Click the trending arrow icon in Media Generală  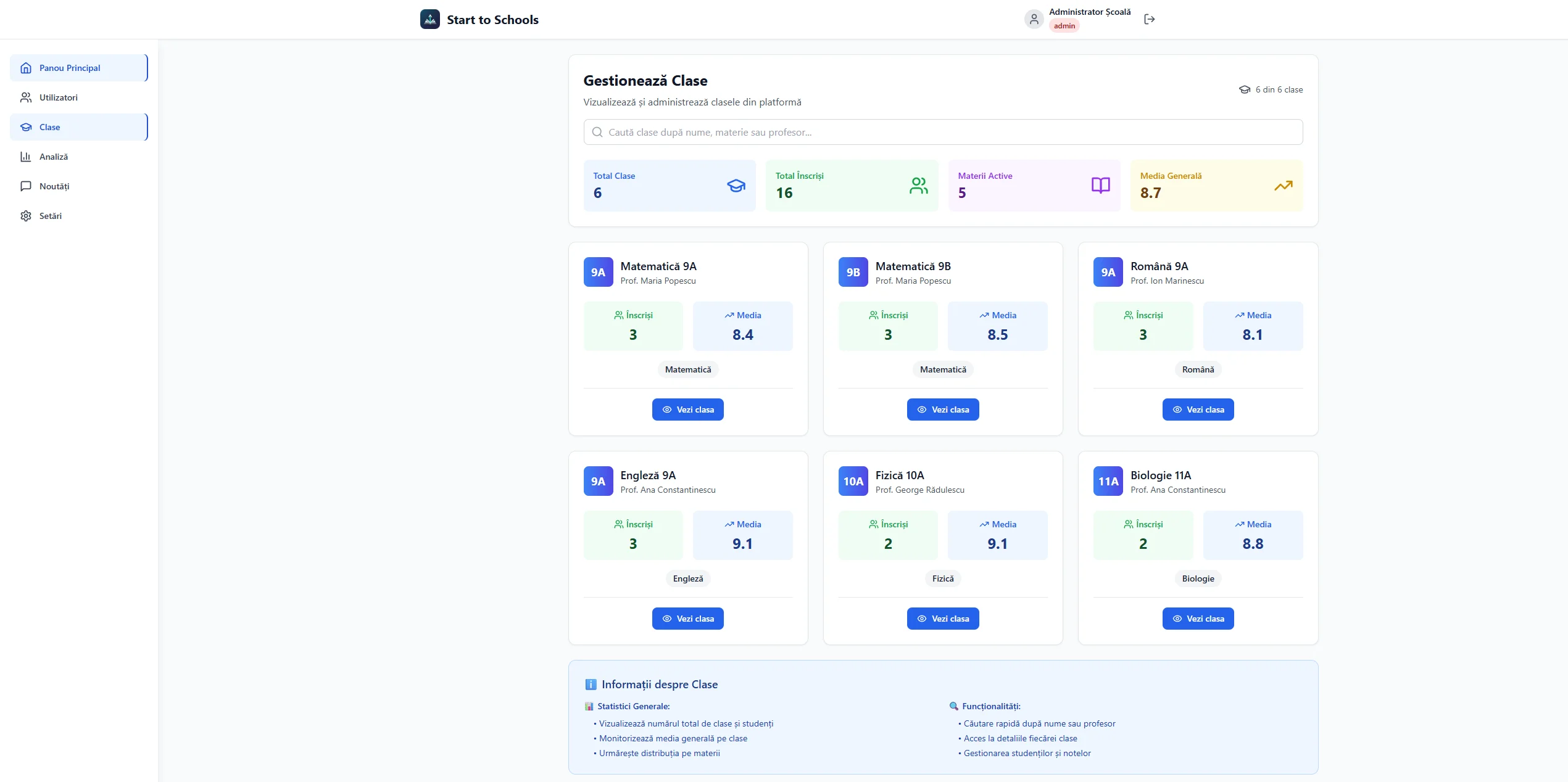coord(1283,186)
